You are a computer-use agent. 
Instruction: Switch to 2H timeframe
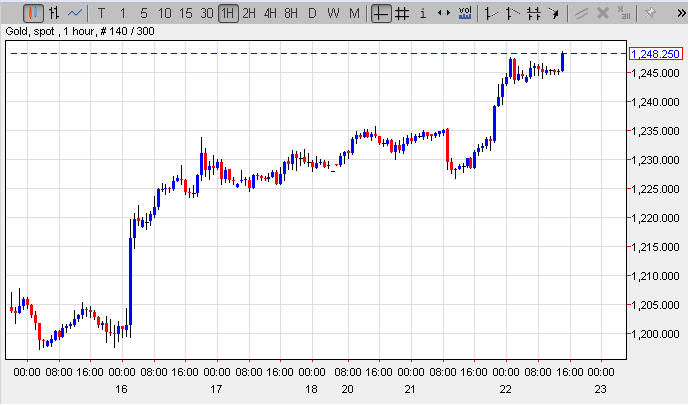249,13
